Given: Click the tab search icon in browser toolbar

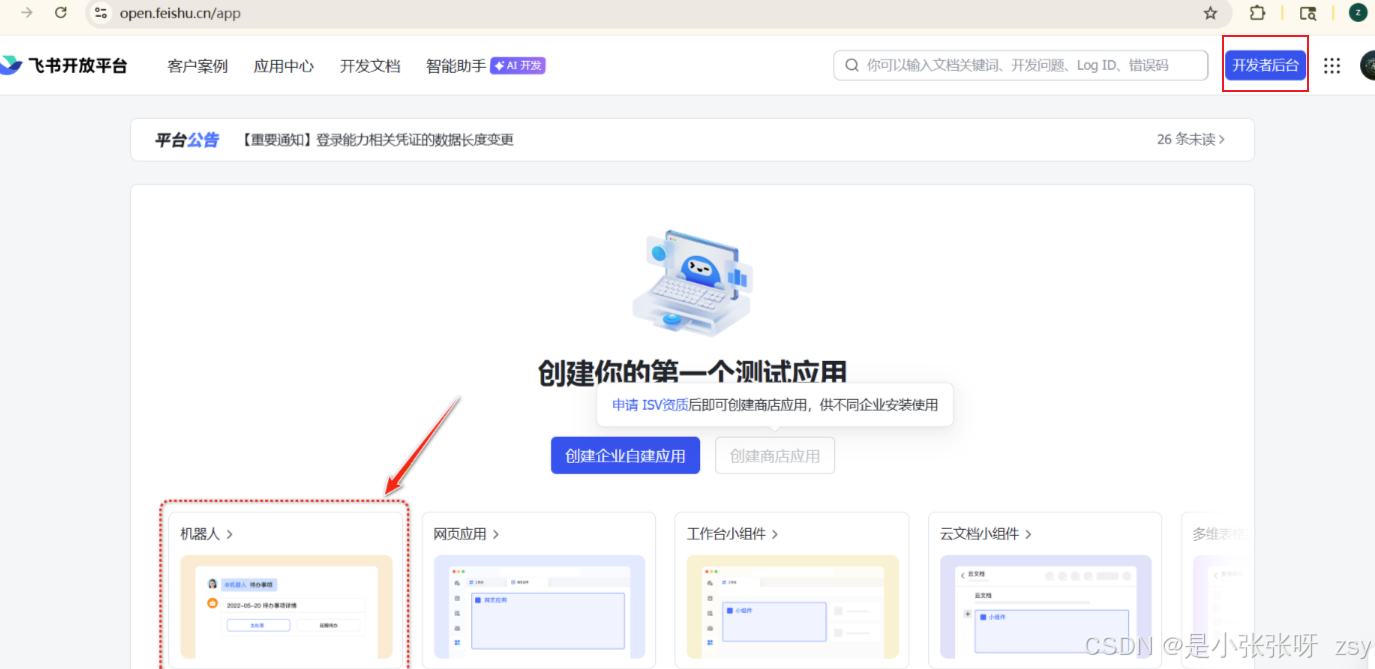Looking at the screenshot, I should (1308, 13).
